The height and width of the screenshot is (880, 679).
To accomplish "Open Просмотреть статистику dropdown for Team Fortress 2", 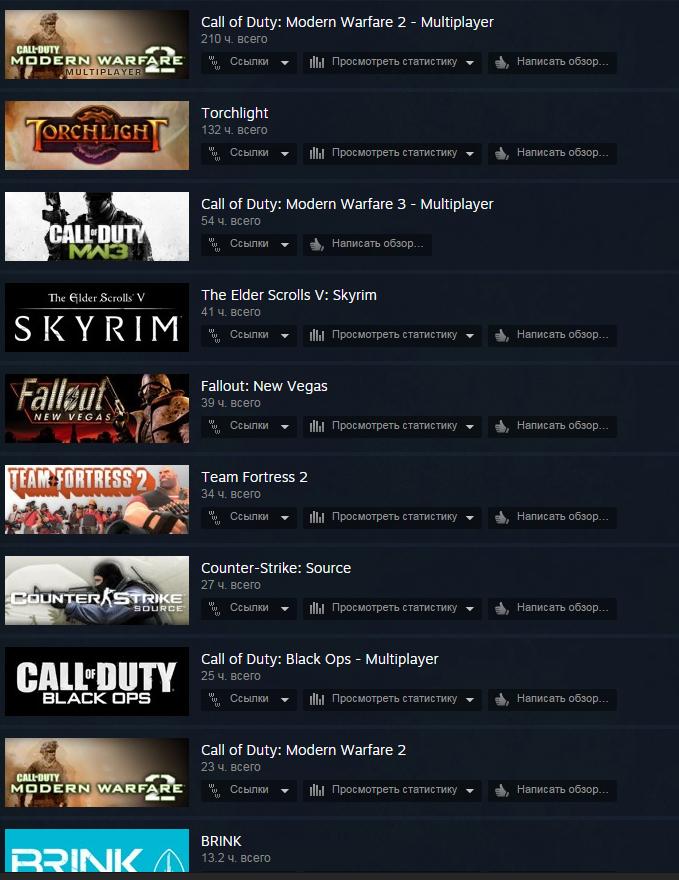I will pyautogui.click(x=470, y=517).
